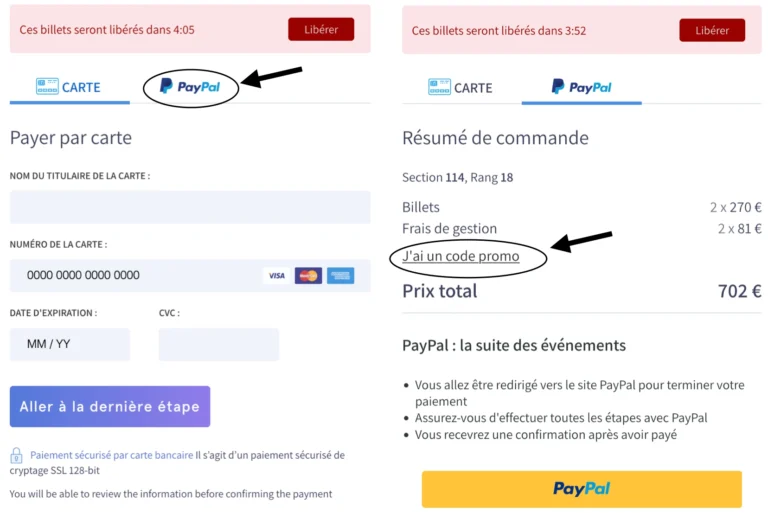The width and height of the screenshot is (768, 513).
Task: Click Aller à la dernière étape button
Action: 110,406
